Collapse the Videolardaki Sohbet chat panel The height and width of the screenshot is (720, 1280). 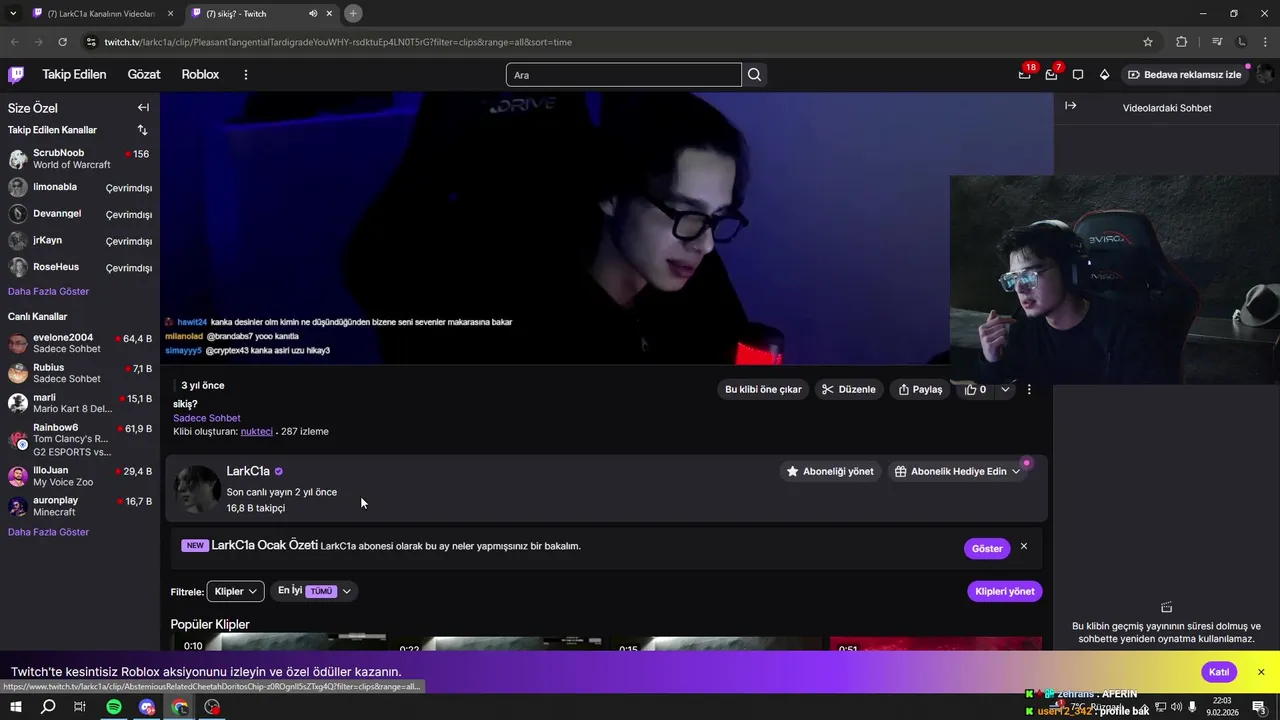tap(1070, 106)
